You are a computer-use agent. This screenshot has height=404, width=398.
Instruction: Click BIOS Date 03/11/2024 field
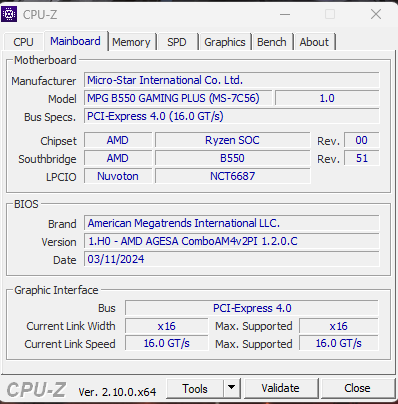pos(232,259)
